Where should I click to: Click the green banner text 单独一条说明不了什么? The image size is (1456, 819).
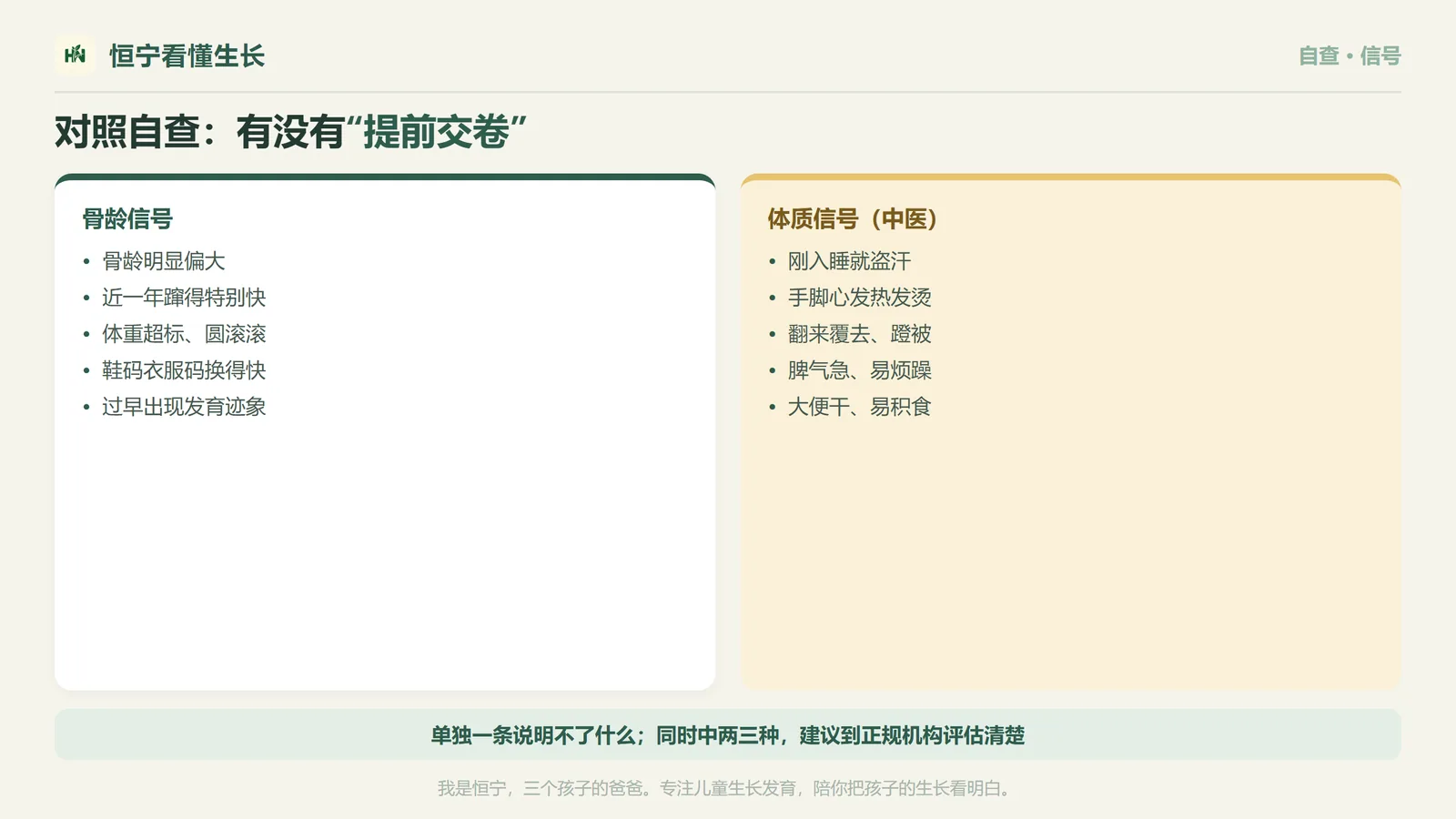pyautogui.click(x=533, y=735)
